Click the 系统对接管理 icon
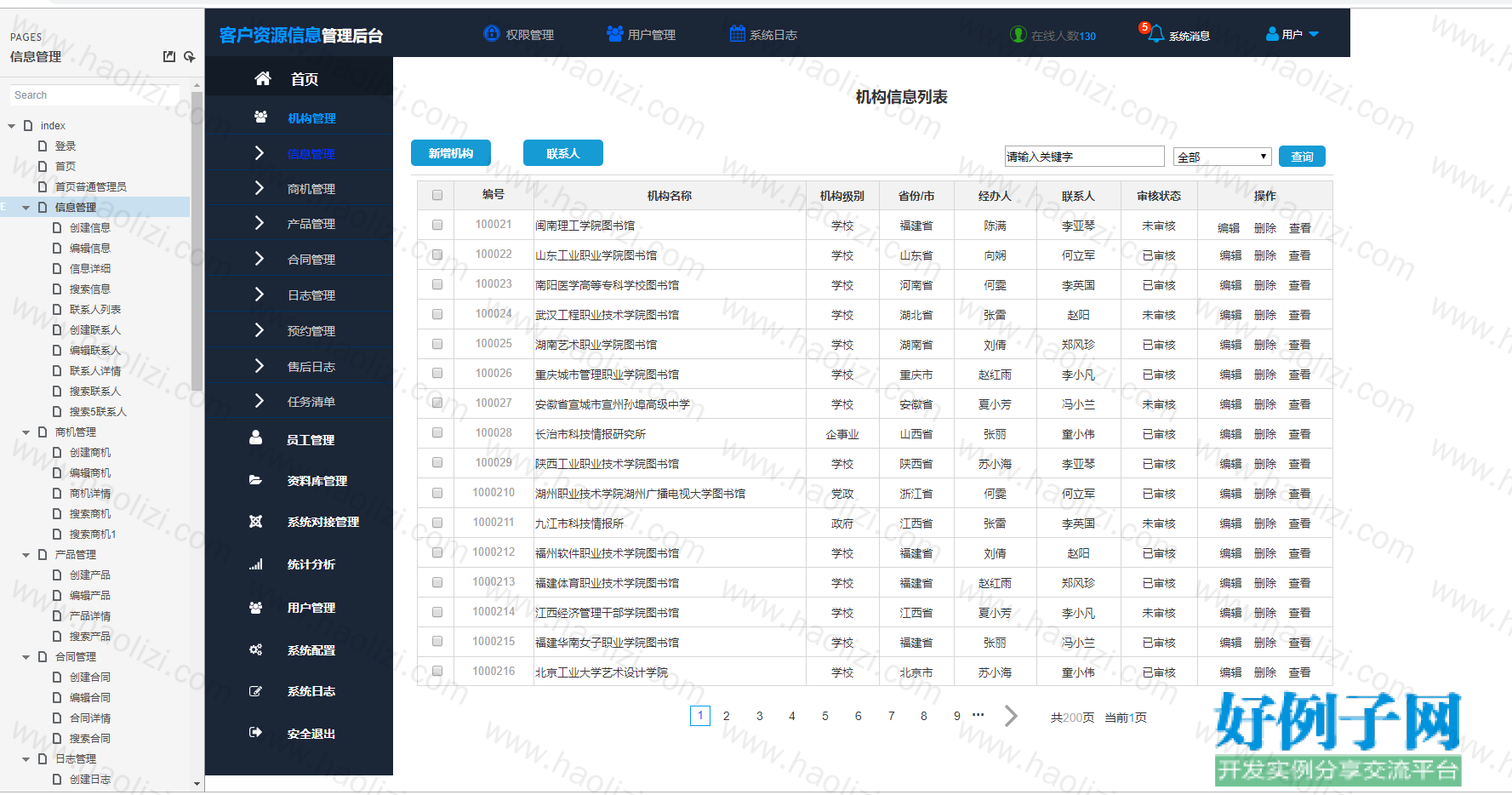This screenshot has height=795, width=1512. [x=255, y=521]
